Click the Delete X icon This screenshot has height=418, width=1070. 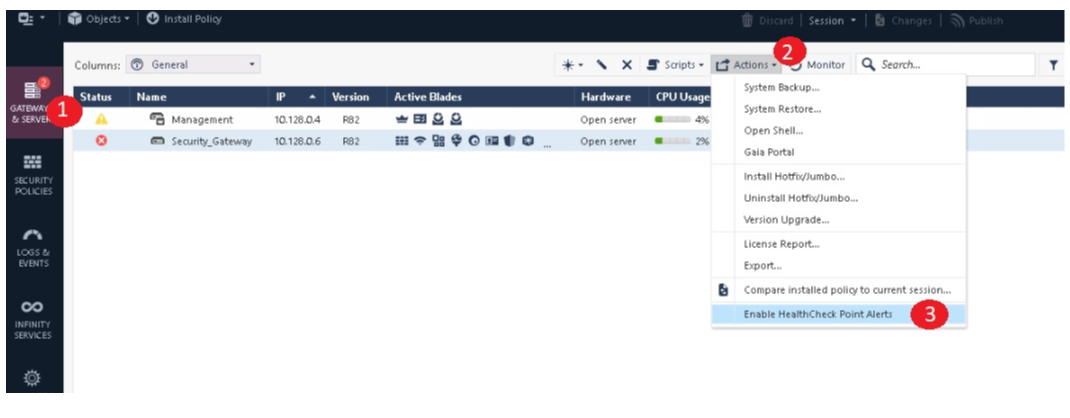point(626,65)
